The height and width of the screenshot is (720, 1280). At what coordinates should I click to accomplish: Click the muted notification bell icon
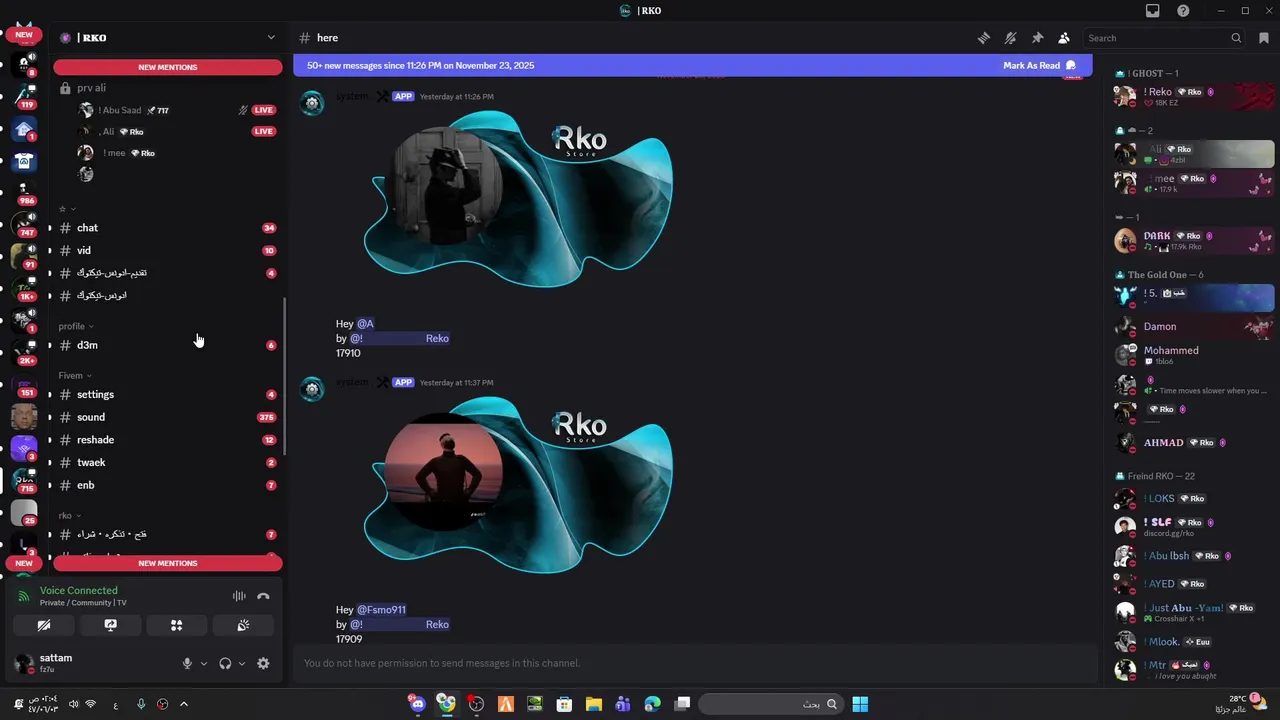[1010, 38]
